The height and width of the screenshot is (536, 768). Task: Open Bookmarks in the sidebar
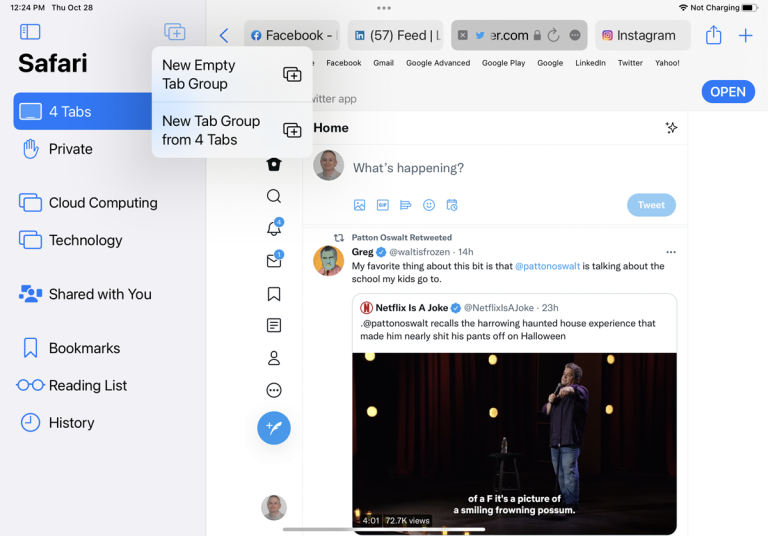(84, 348)
